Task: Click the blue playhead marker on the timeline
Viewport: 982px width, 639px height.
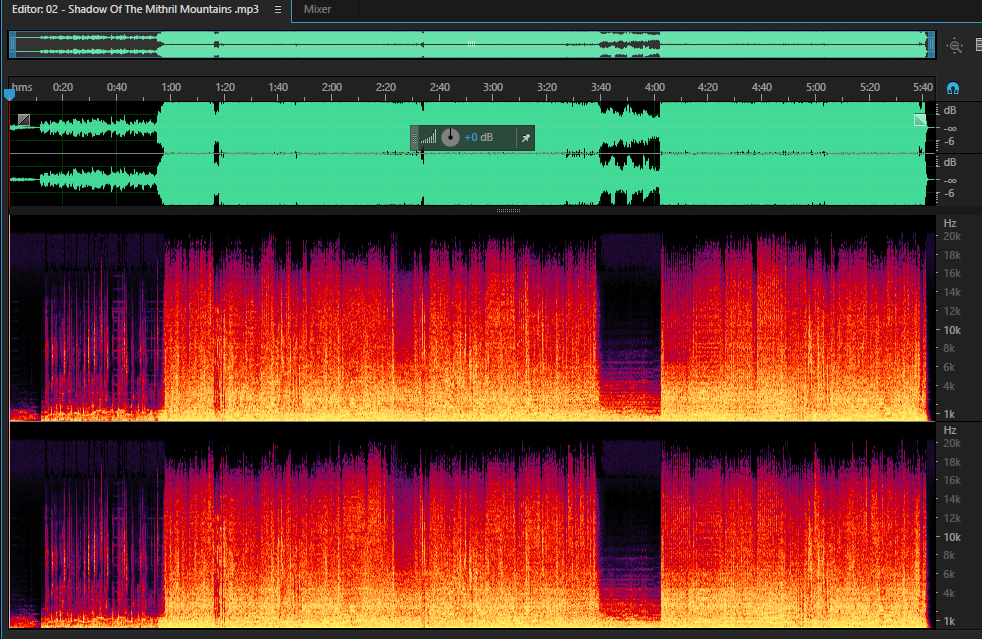Action: click(x=9, y=95)
